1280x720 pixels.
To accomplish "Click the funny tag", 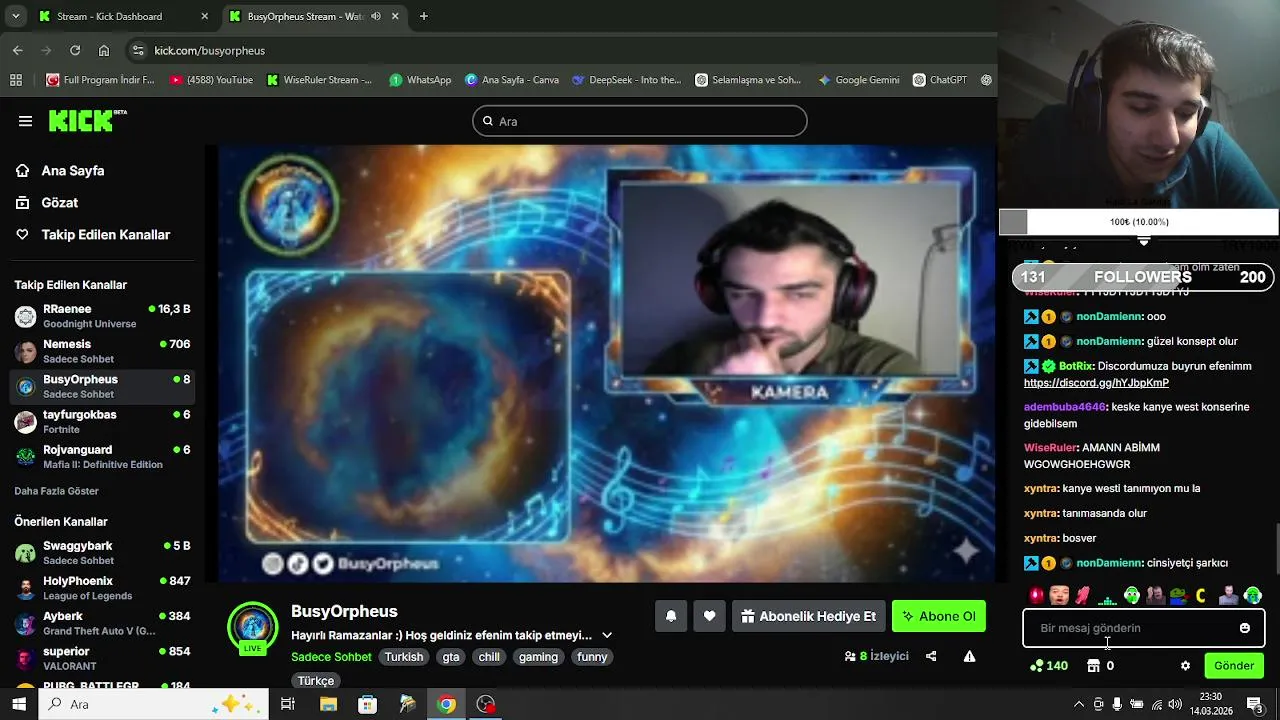I will pyautogui.click(x=592, y=657).
